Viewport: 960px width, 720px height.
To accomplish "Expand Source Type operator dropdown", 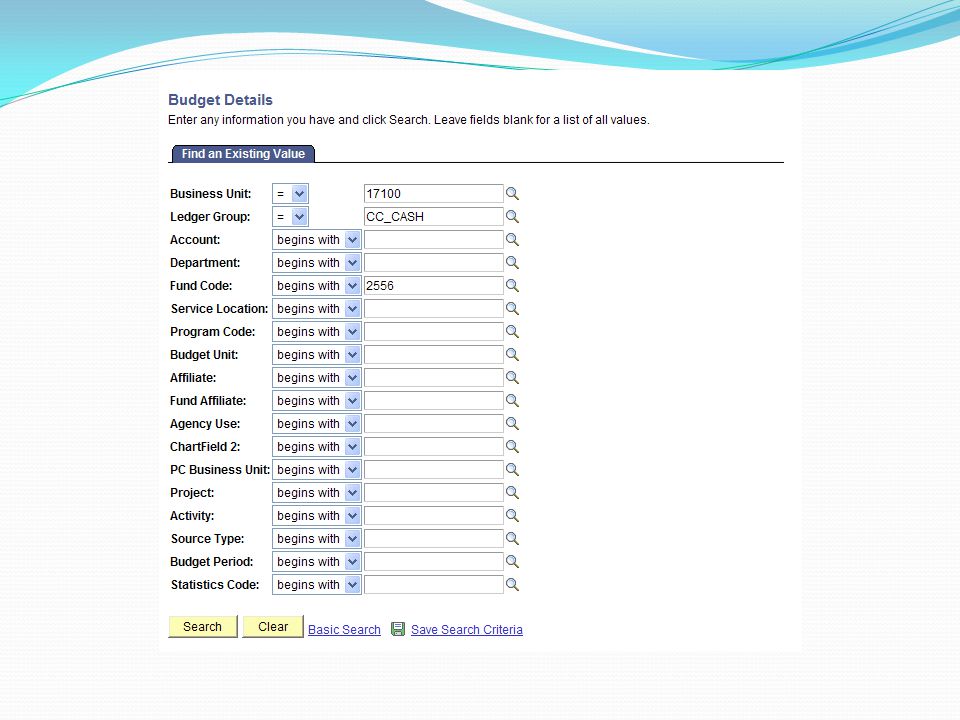I will 317,539.
